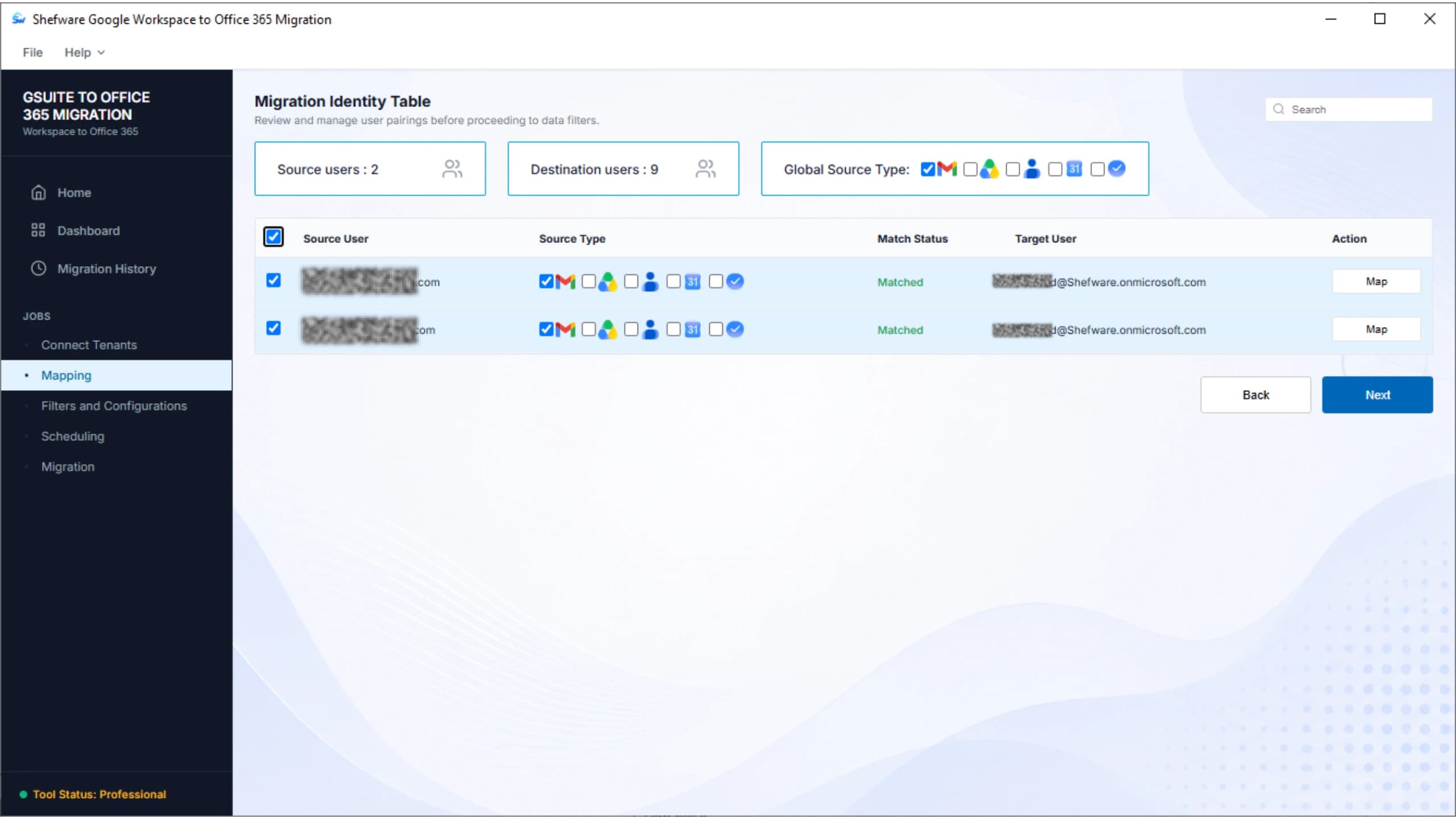Viewport: 1456px width, 819px height.
Task: Click first row's Shefware.onmicrosoft.com target user
Action: tap(1099, 282)
